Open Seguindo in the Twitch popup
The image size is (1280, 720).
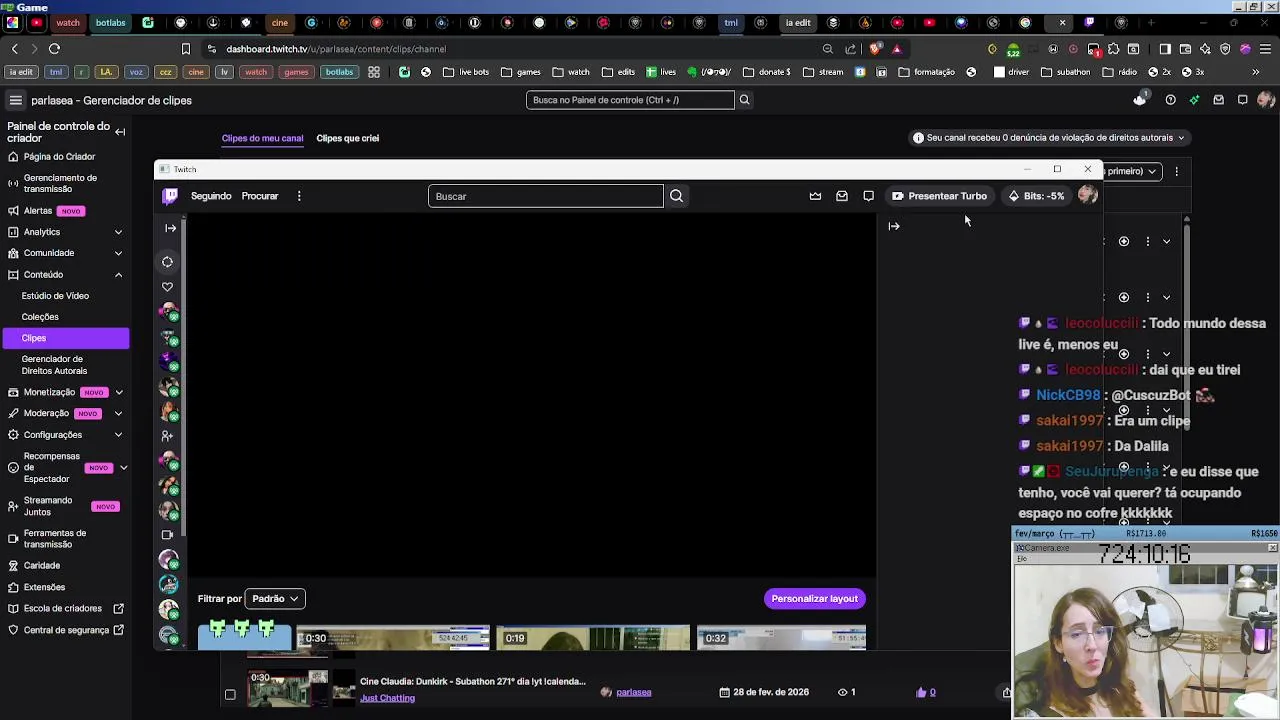211,196
